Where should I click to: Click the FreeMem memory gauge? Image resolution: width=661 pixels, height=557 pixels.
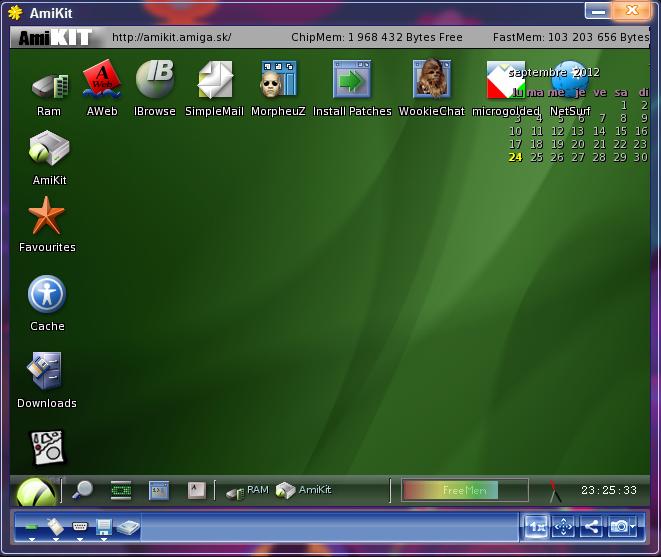(x=465, y=490)
